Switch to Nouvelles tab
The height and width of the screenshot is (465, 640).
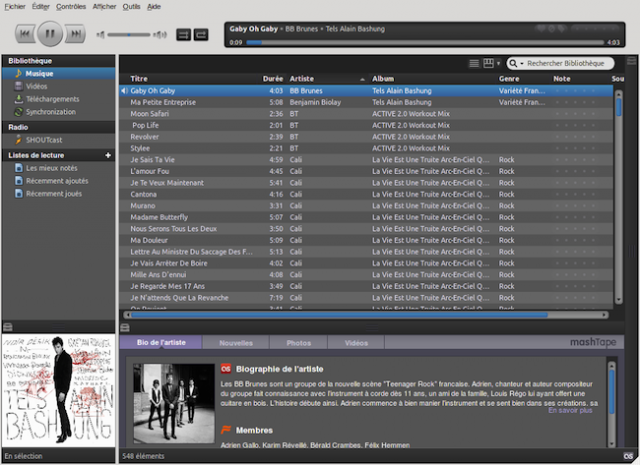[236, 343]
